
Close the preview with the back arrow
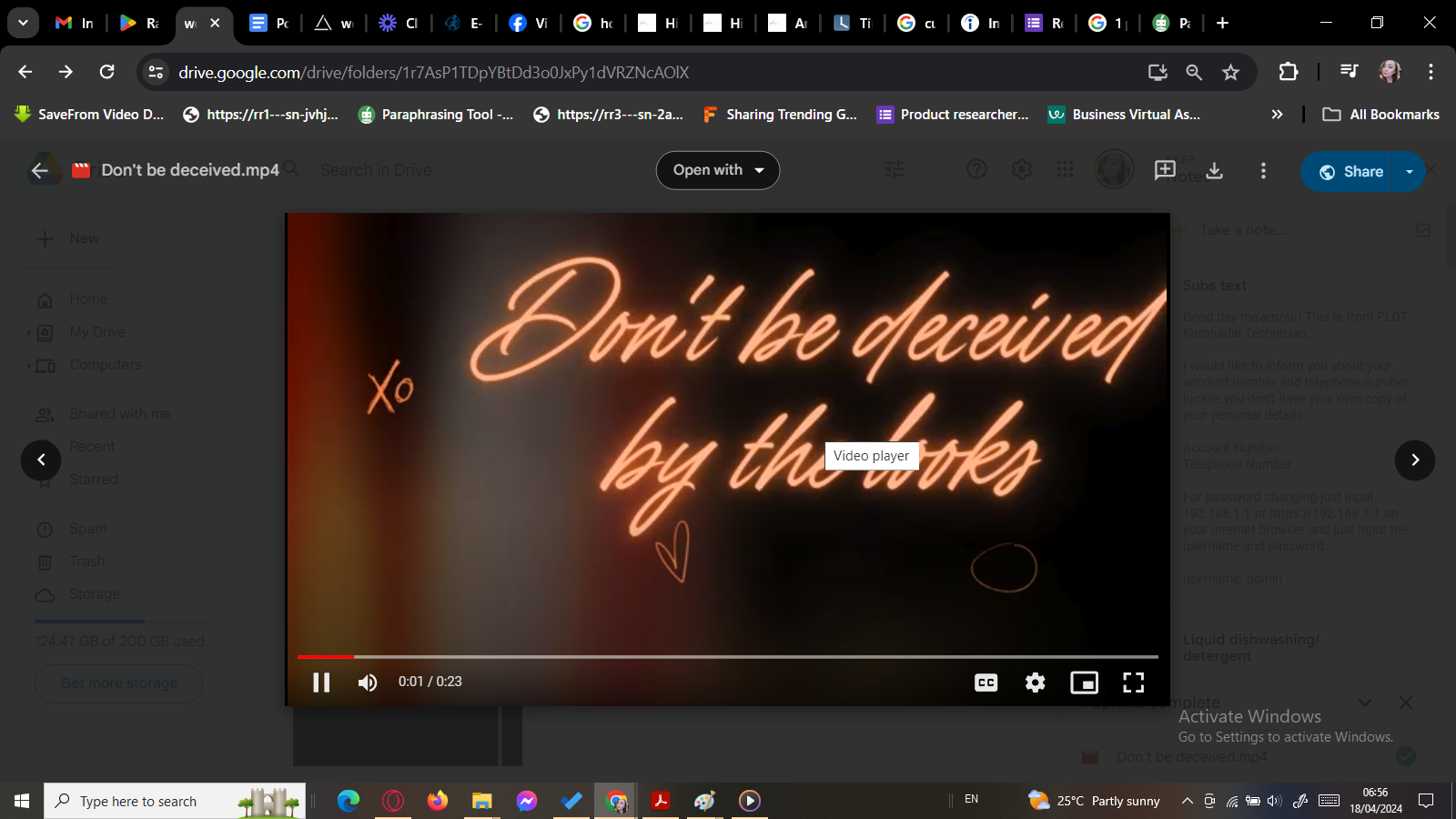click(40, 170)
